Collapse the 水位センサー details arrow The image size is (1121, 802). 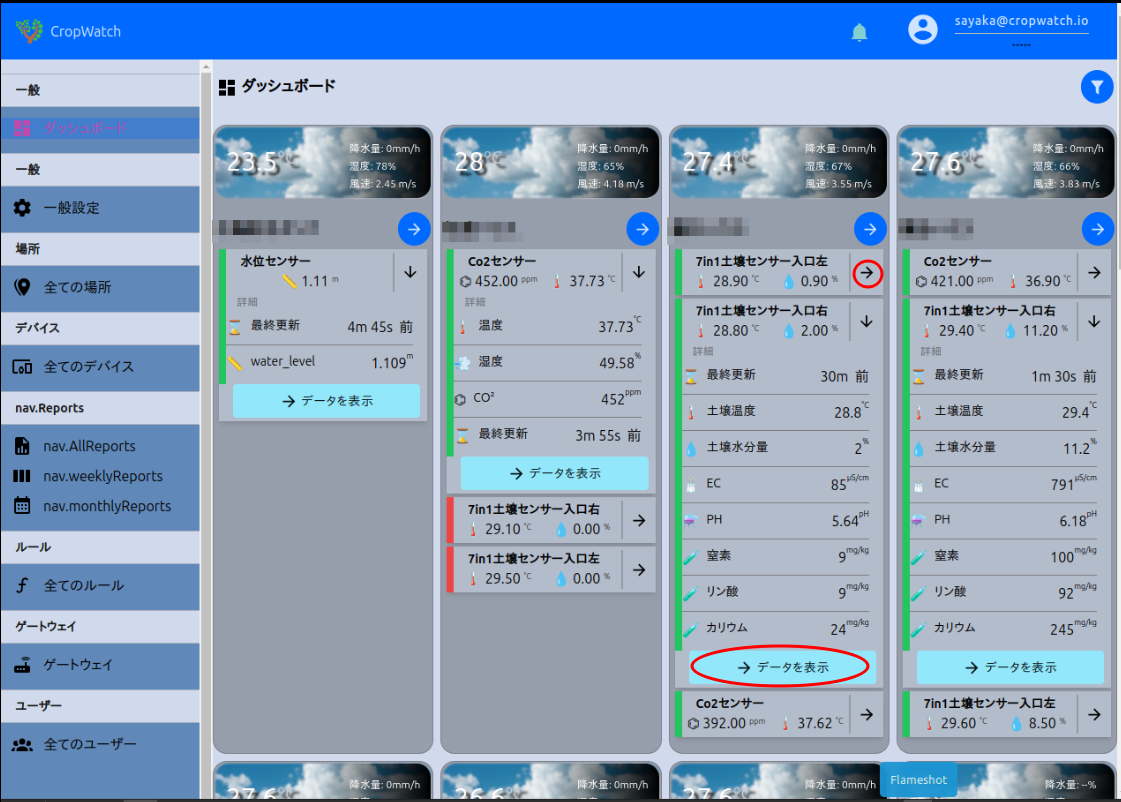[x=410, y=272]
